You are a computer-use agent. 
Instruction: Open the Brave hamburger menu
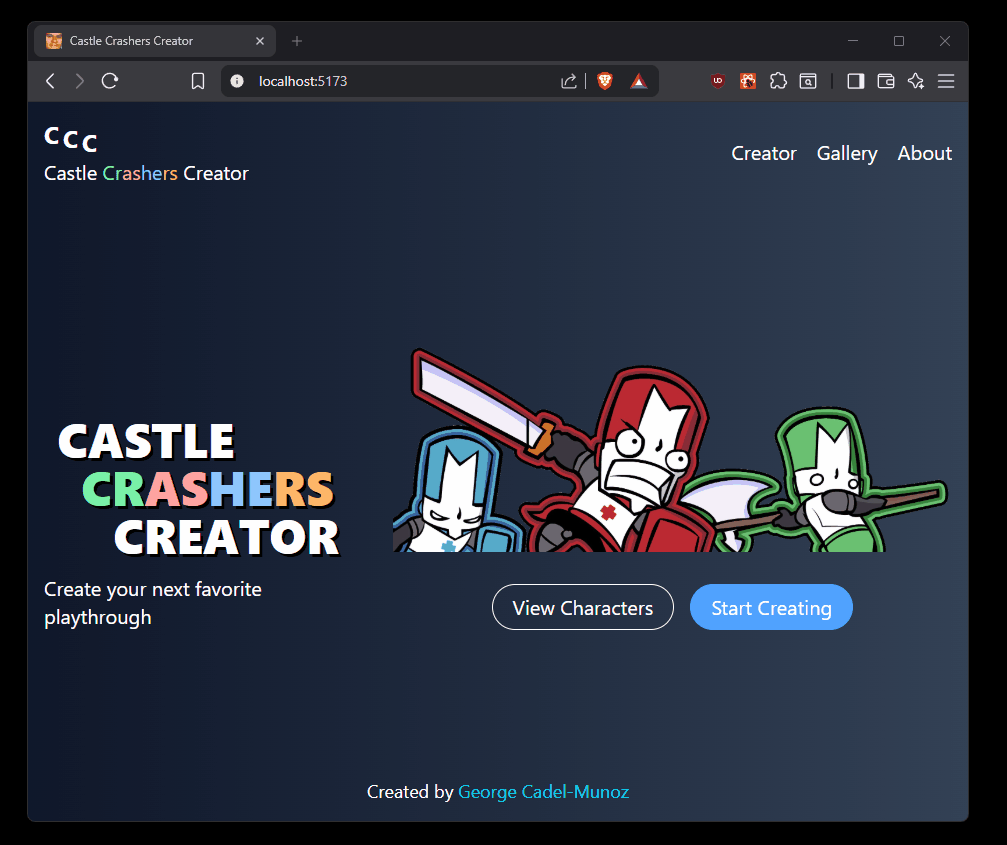click(x=946, y=81)
